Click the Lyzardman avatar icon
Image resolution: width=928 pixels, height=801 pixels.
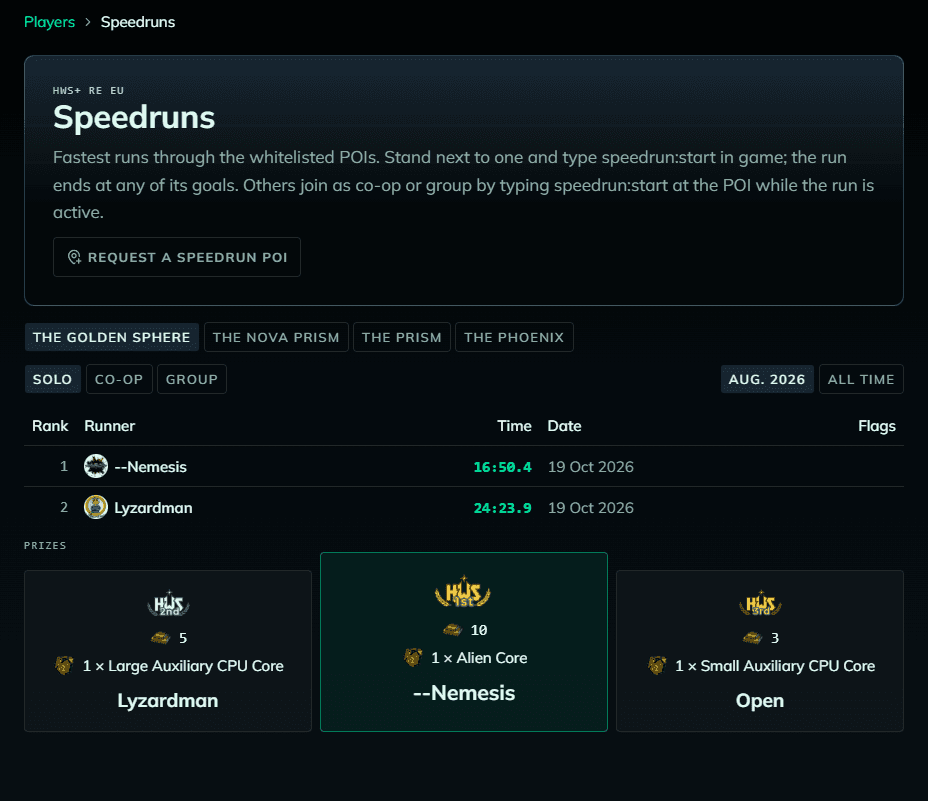96,507
